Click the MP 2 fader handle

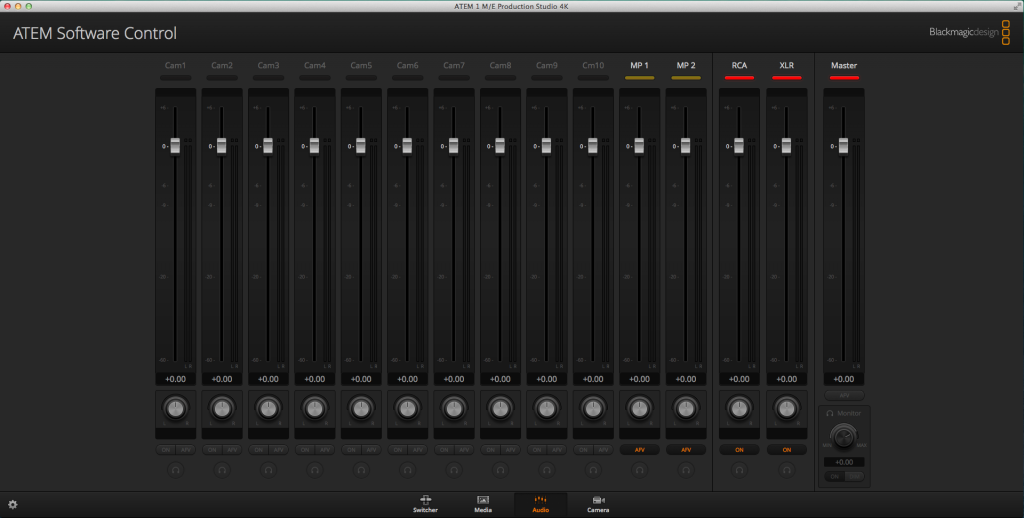(x=686, y=146)
